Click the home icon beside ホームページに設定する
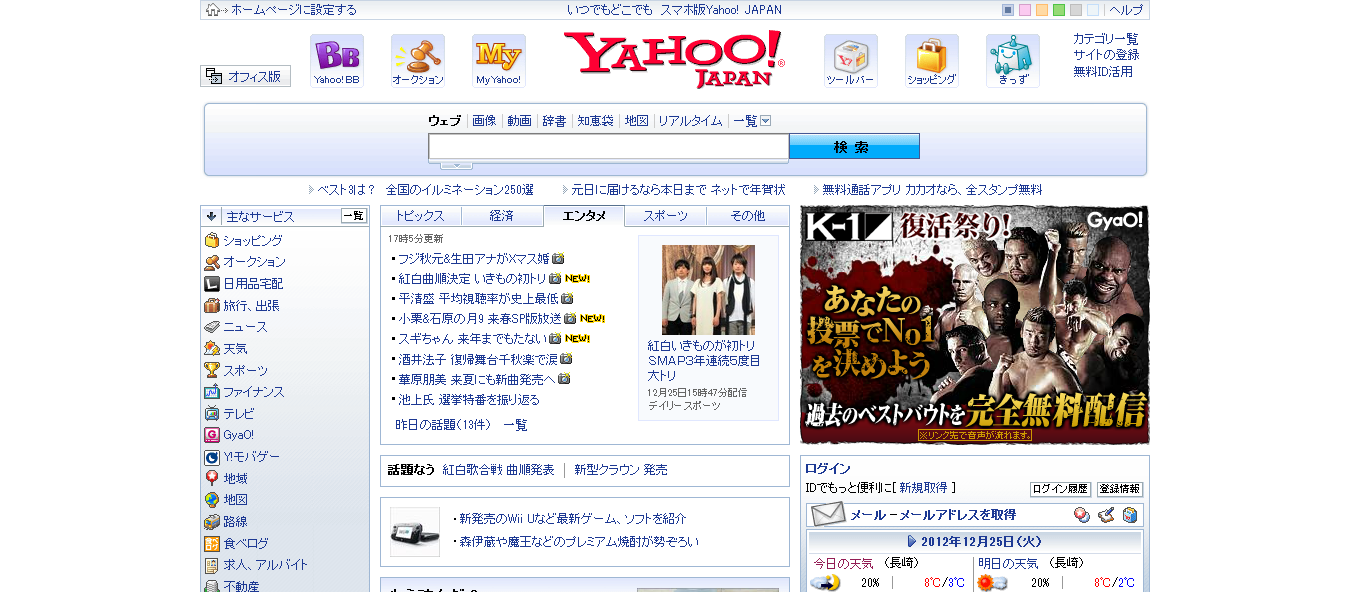1349x592 pixels. coord(212,10)
